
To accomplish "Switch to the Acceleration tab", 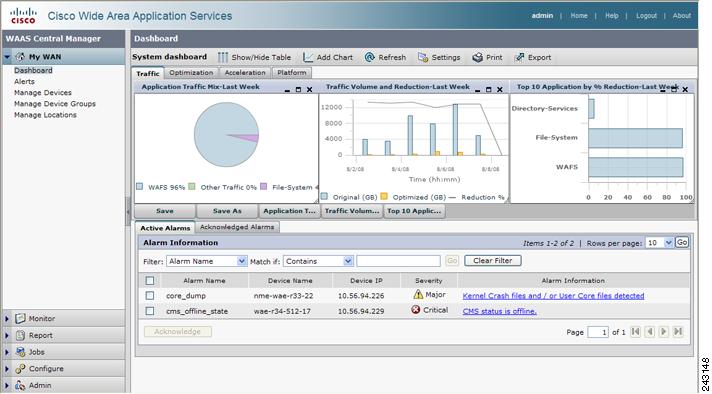I will [245, 73].
